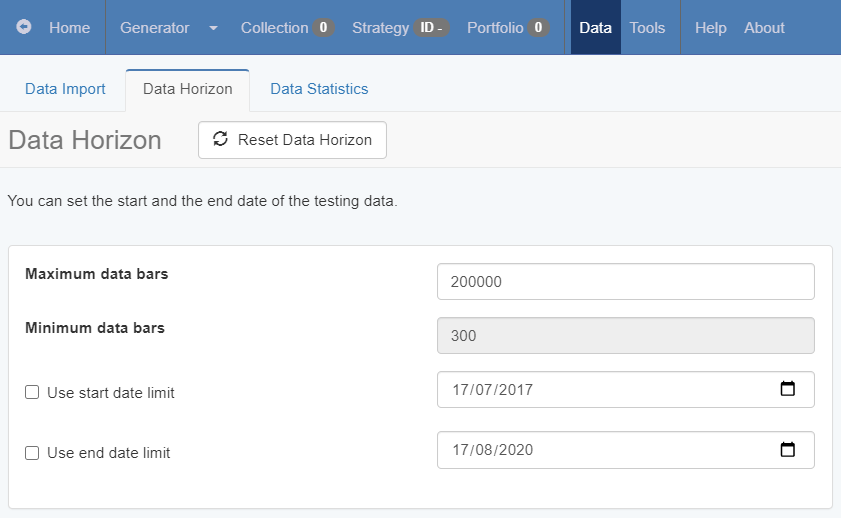Open the Tools menu item

pyautogui.click(x=647, y=28)
